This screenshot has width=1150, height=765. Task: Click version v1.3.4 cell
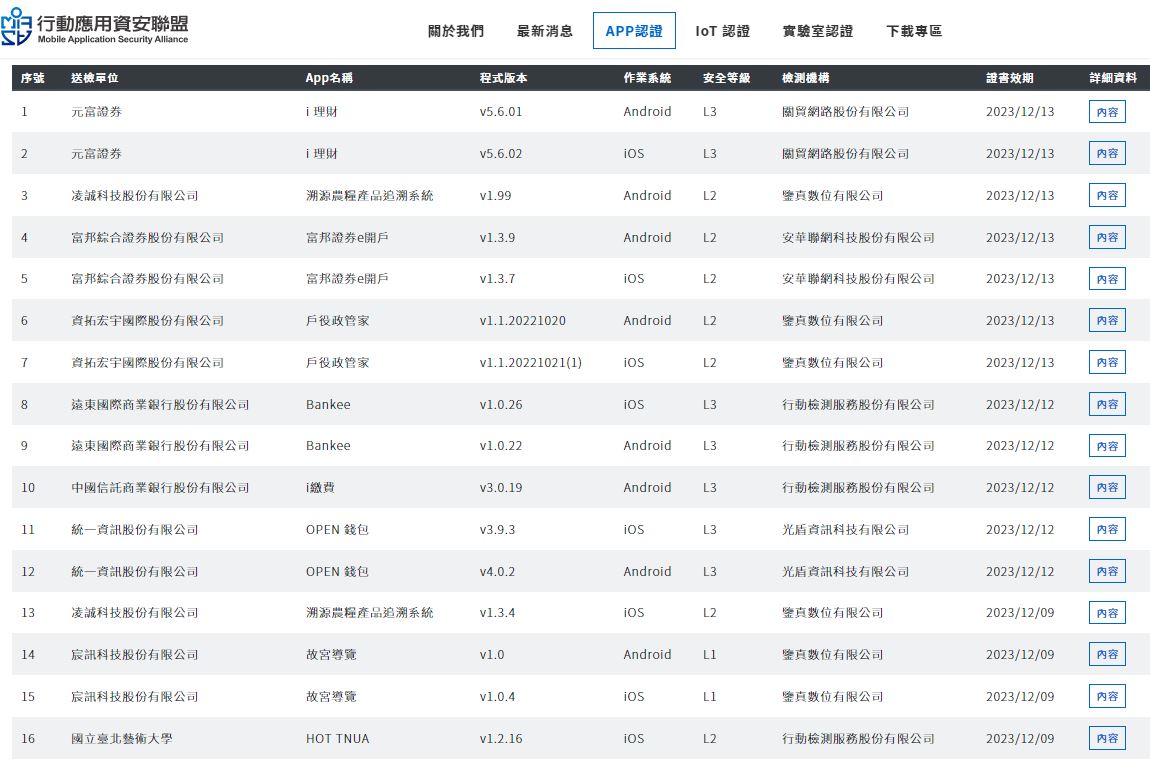[x=497, y=612]
